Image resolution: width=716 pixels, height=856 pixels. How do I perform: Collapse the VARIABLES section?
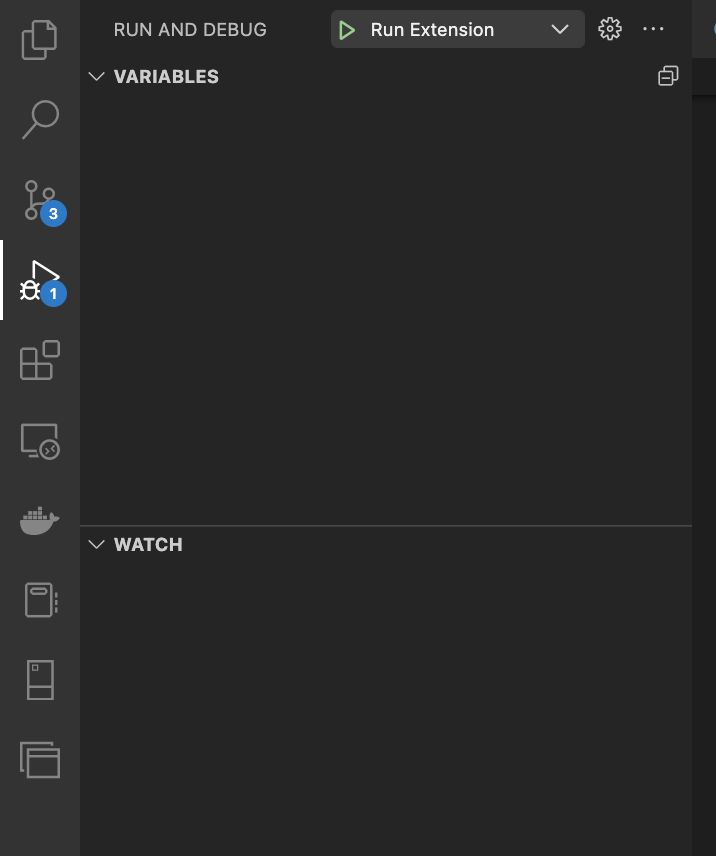[x=95, y=76]
